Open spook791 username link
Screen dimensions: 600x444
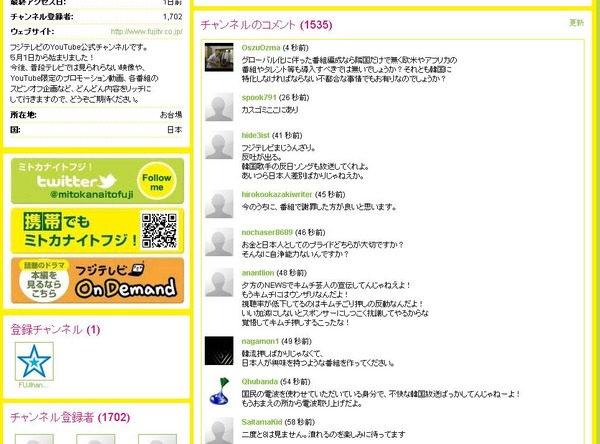tap(259, 97)
